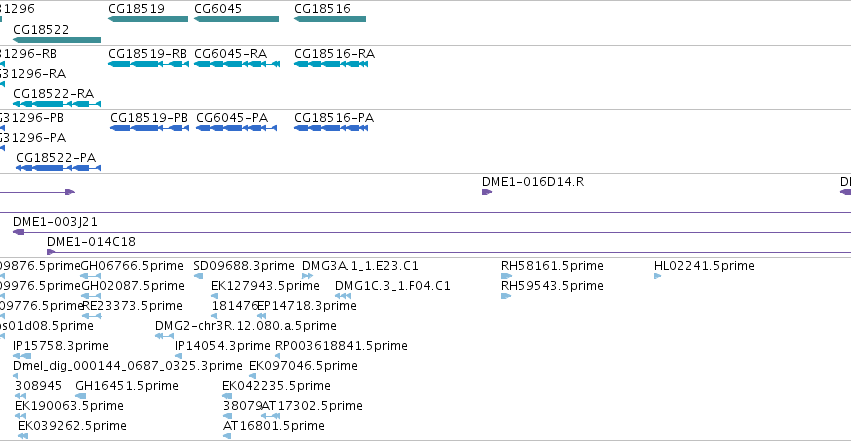Select the HL02241.5prime EST arrow
The width and height of the screenshot is (851, 441).
tap(657, 276)
